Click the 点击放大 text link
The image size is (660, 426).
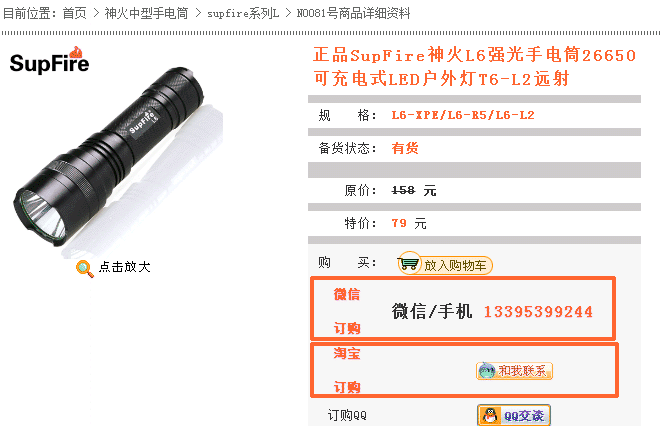tap(125, 267)
